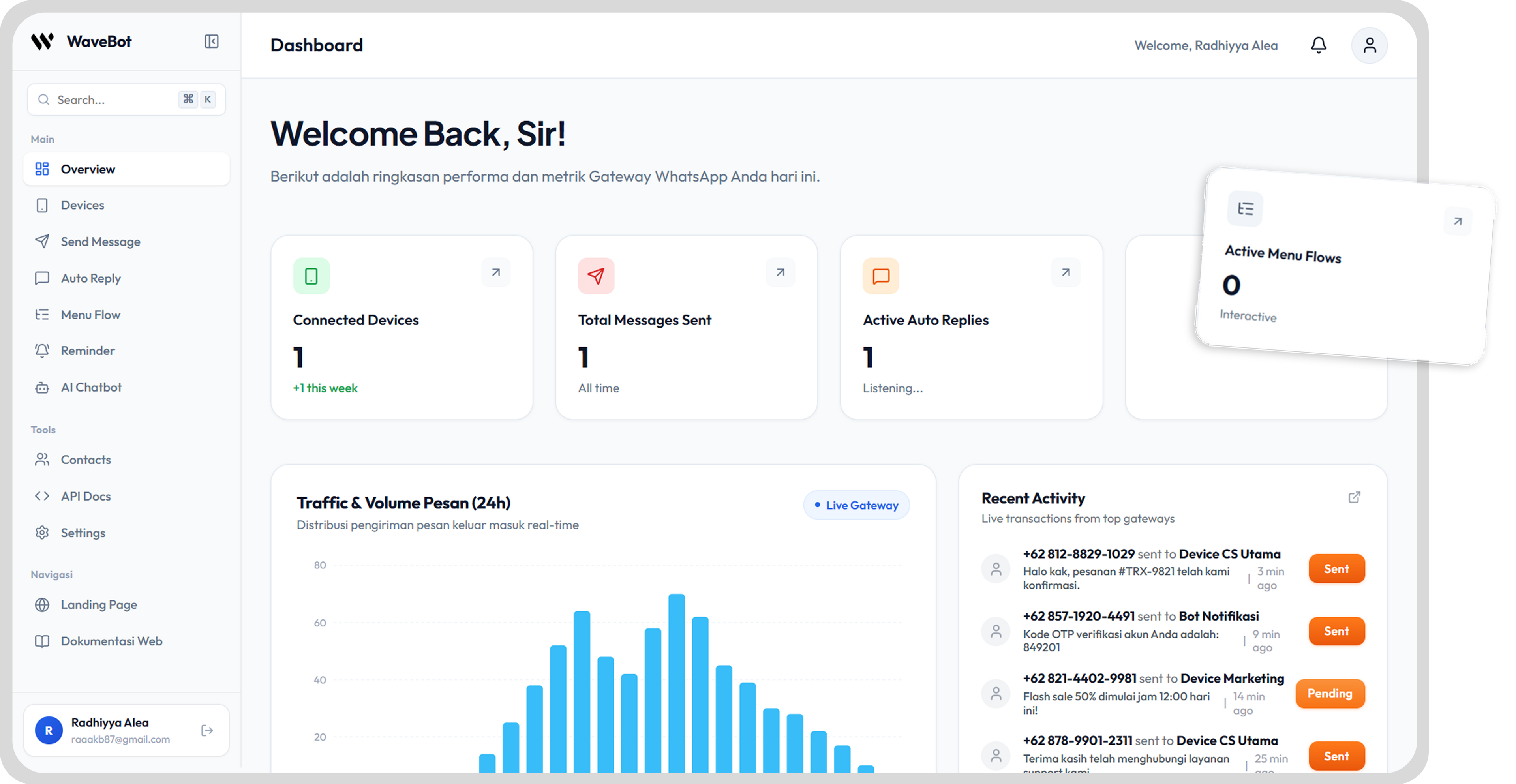Viewport: 1516px width, 784px height.
Task: Open Devices in the sidebar
Action: pyautogui.click(x=126, y=205)
